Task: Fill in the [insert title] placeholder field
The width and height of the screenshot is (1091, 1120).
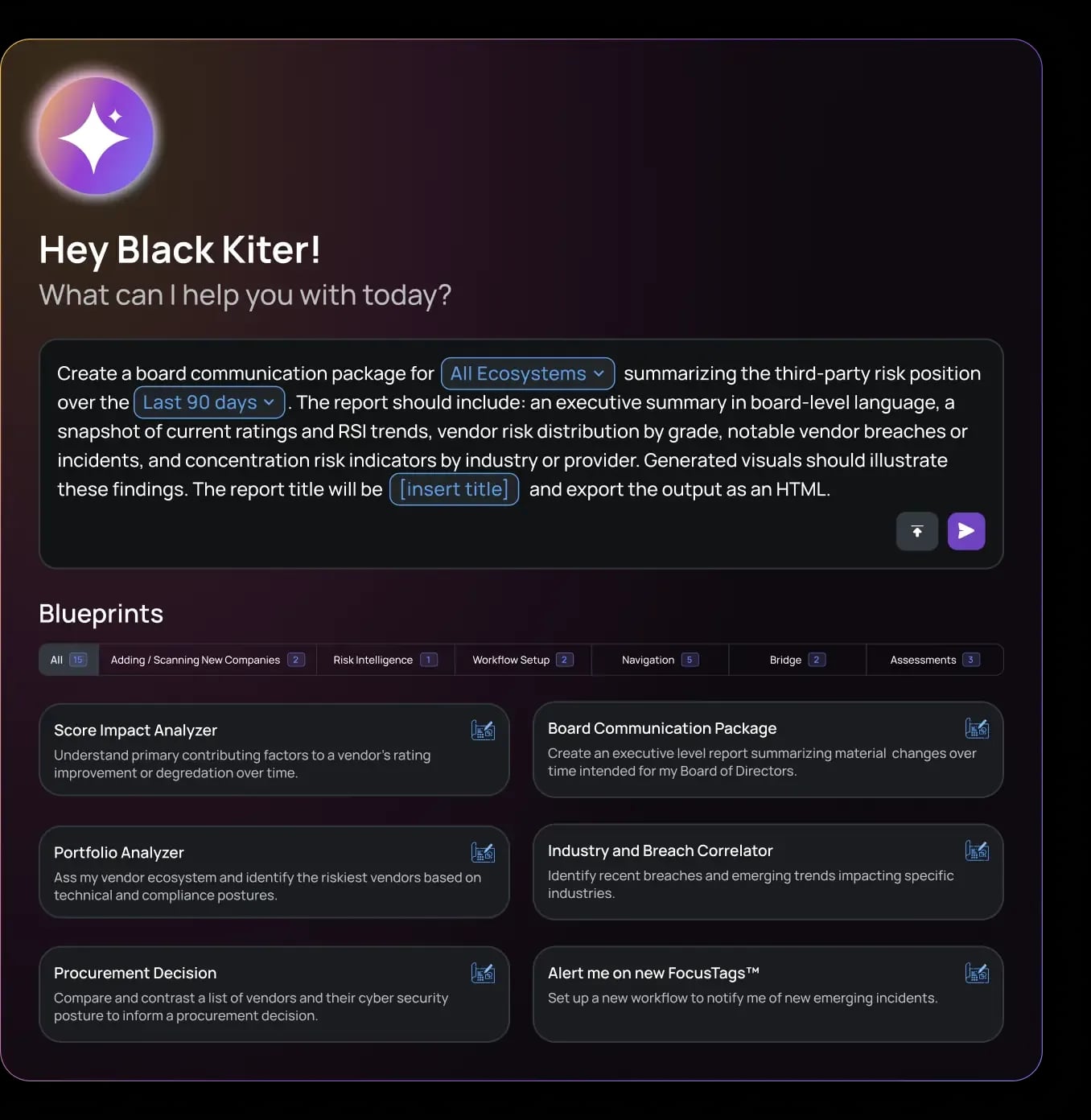Action: (454, 489)
